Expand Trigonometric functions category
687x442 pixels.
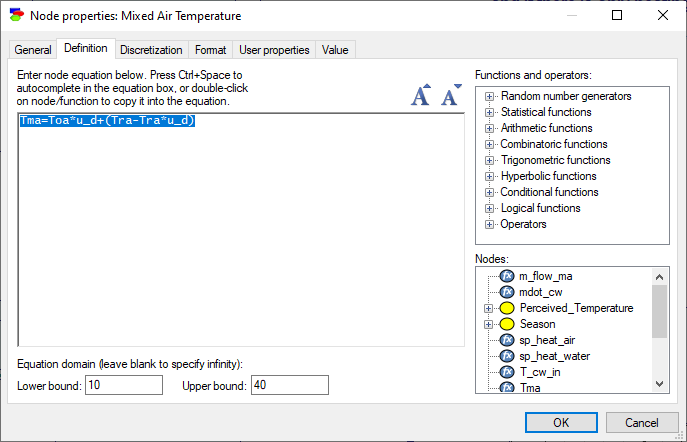pyautogui.click(x=489, y=160)
